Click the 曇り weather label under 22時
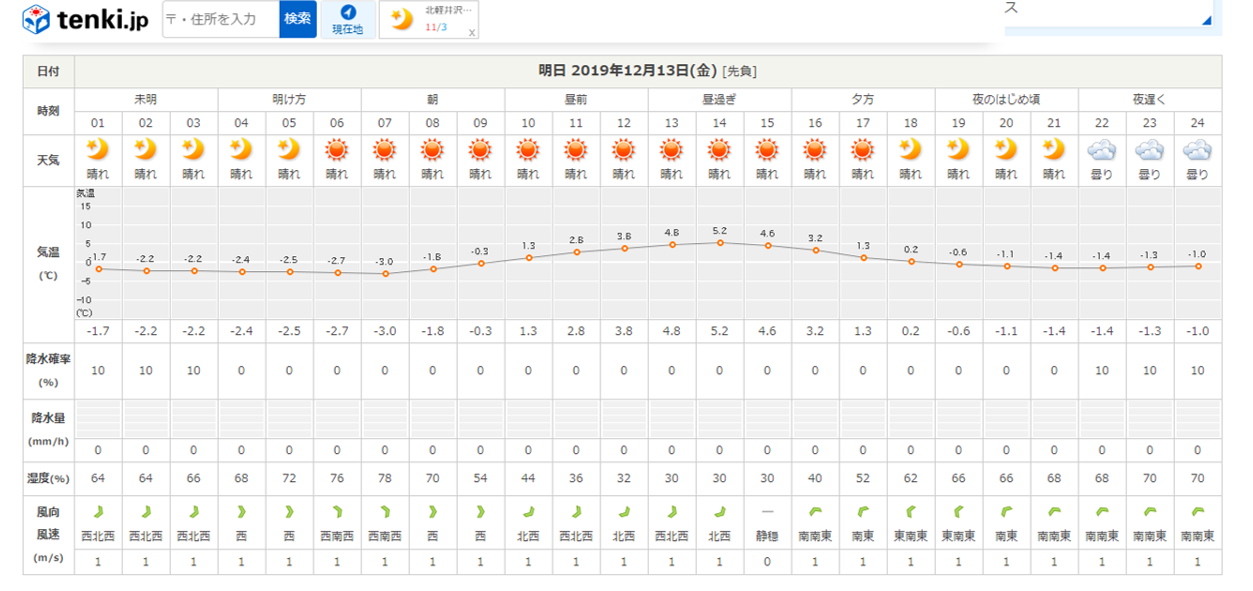This screenshot has height=591, width=1253. (1102, 174)
